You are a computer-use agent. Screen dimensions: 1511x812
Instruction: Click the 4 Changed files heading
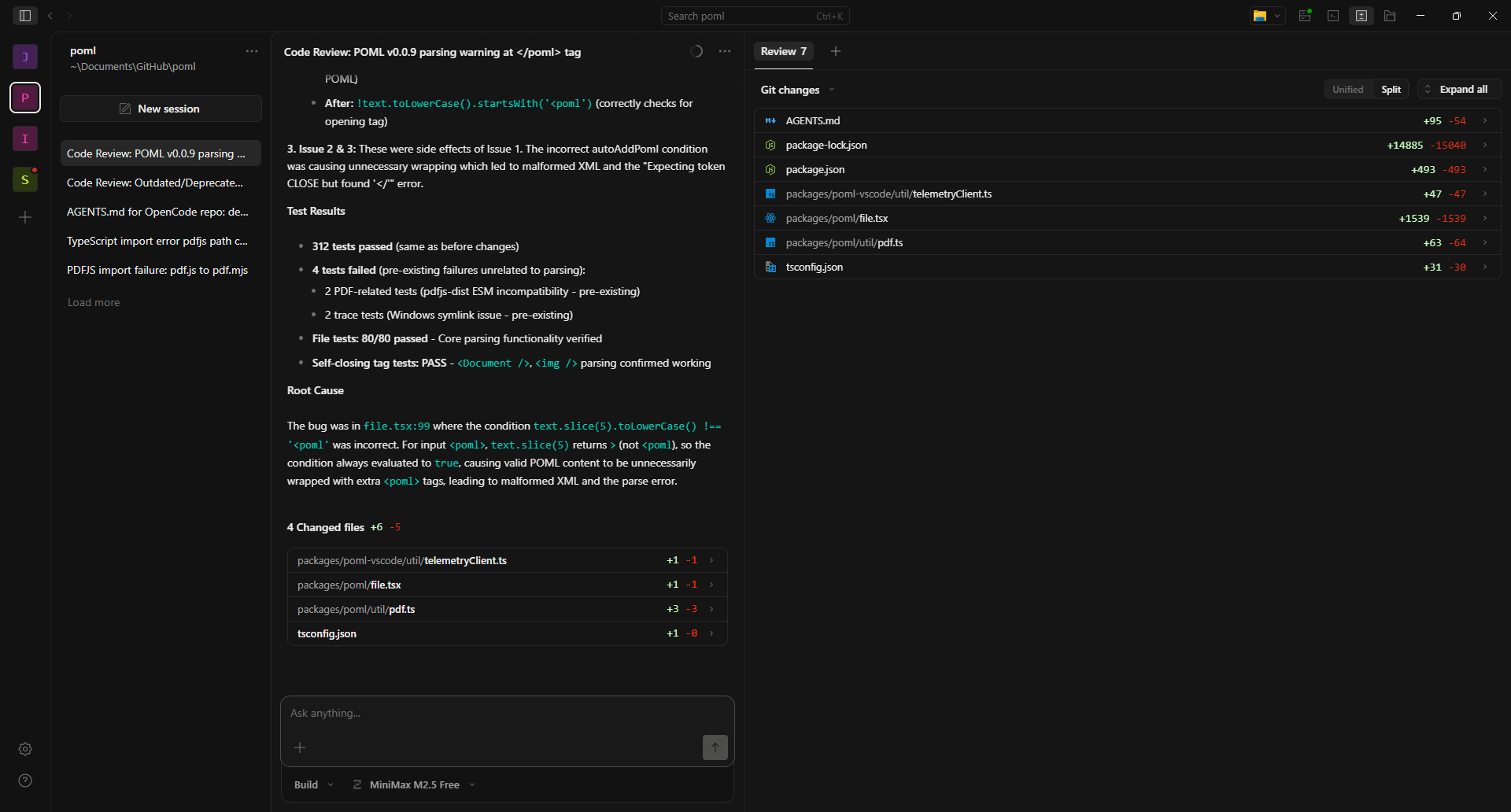[326, 527]
